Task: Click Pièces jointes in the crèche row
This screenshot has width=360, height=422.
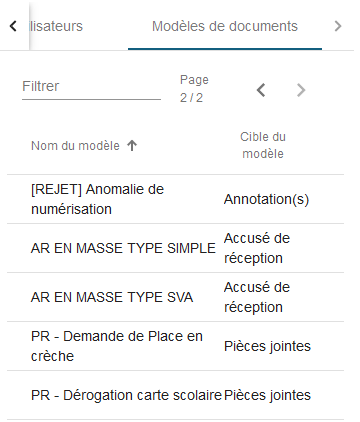Action: (x=267, y=346)
